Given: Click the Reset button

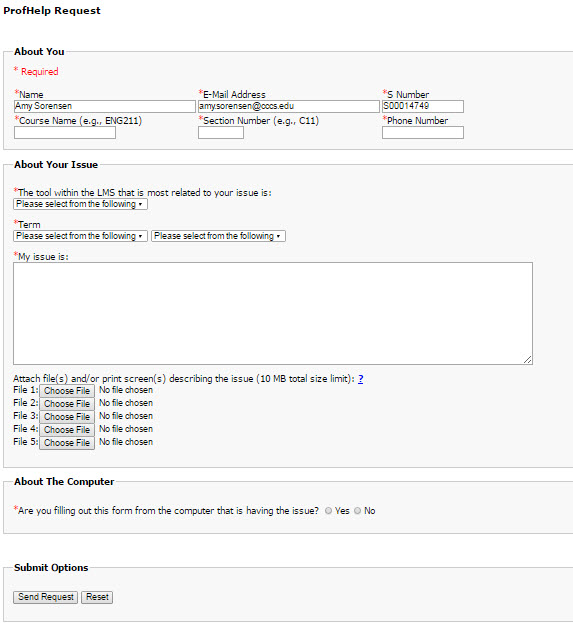Looking at the screenshot, I should click(97, 597).
